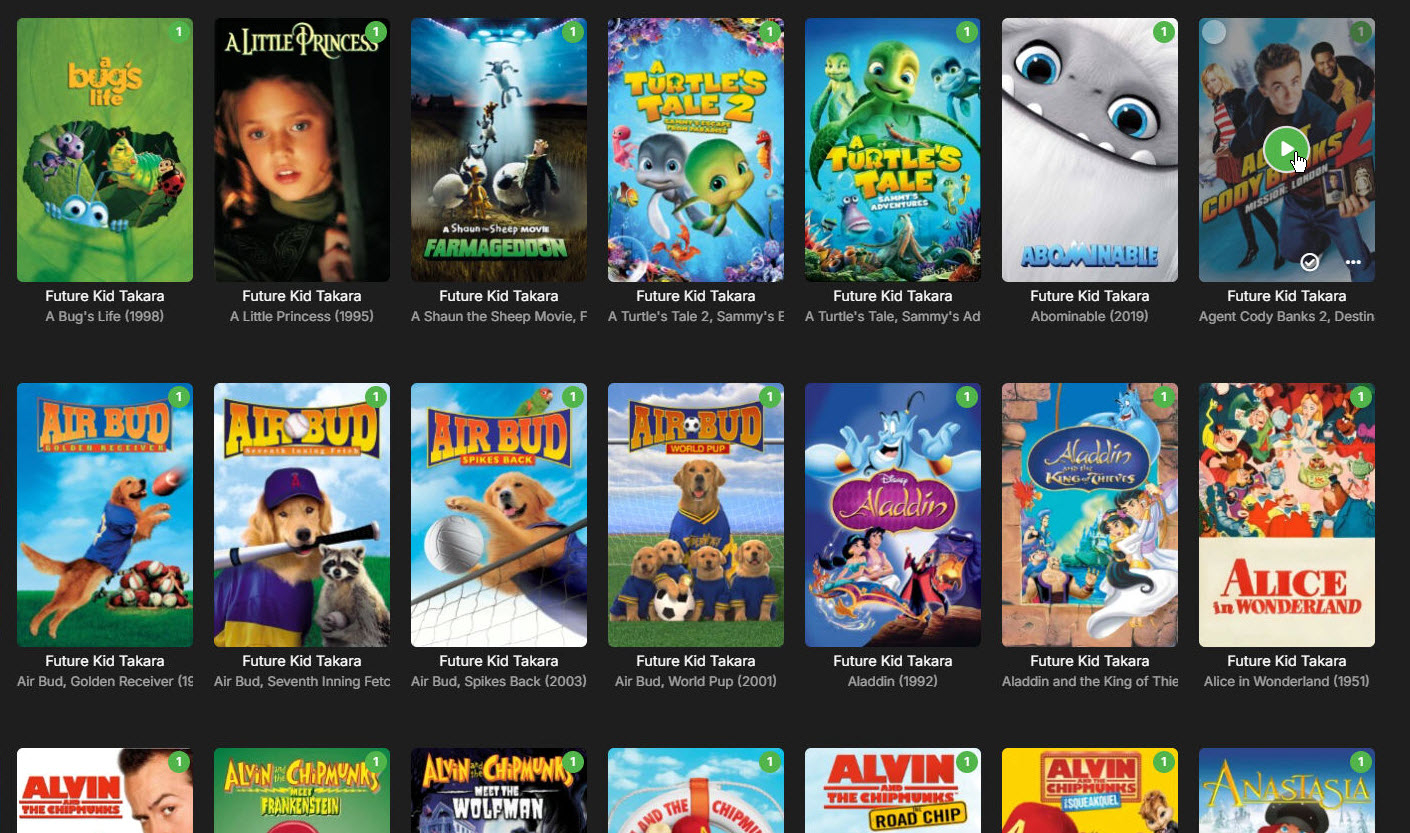Click the Air Bud, Spikes Back (2003) title
1410x833 pixels.
pos(499,681)
